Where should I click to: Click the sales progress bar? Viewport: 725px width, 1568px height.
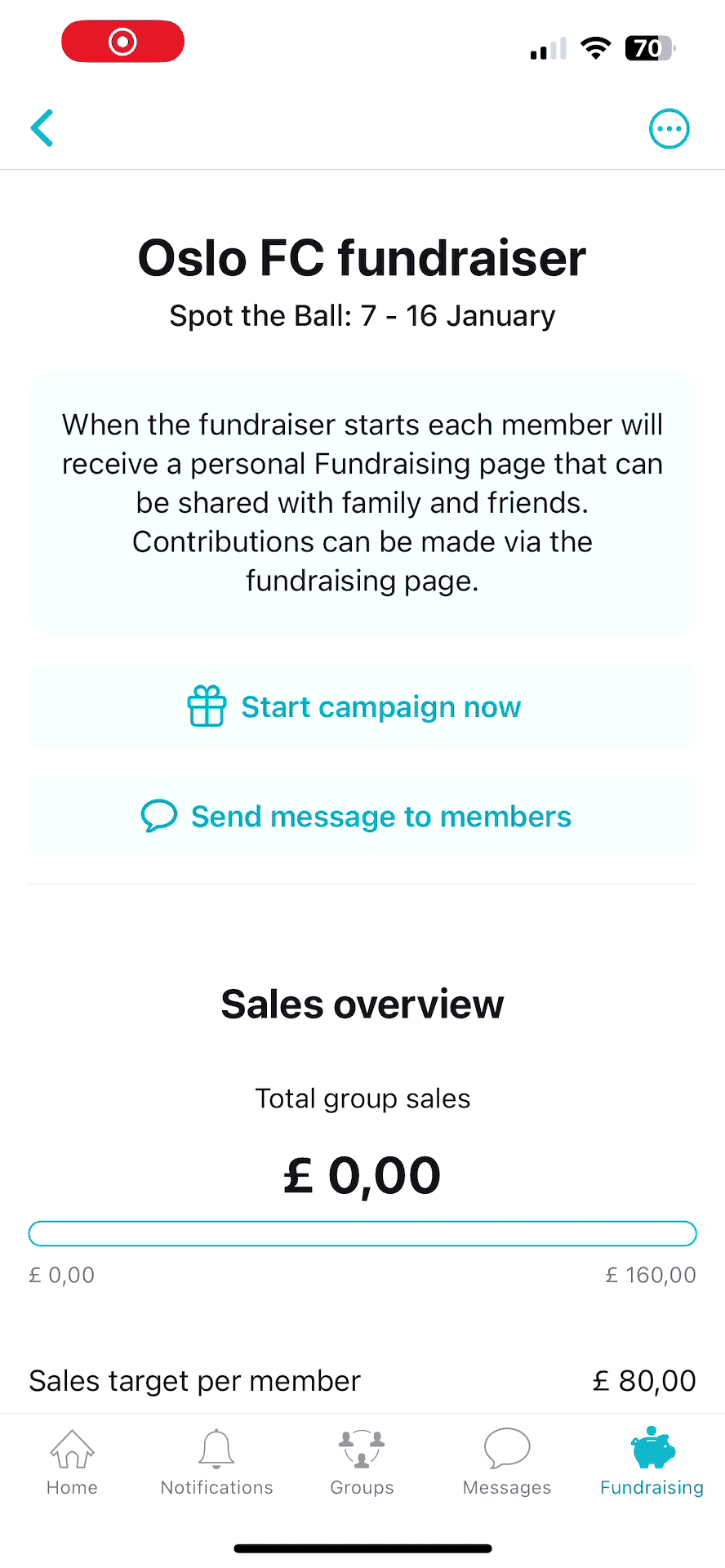coord(362,1233)
